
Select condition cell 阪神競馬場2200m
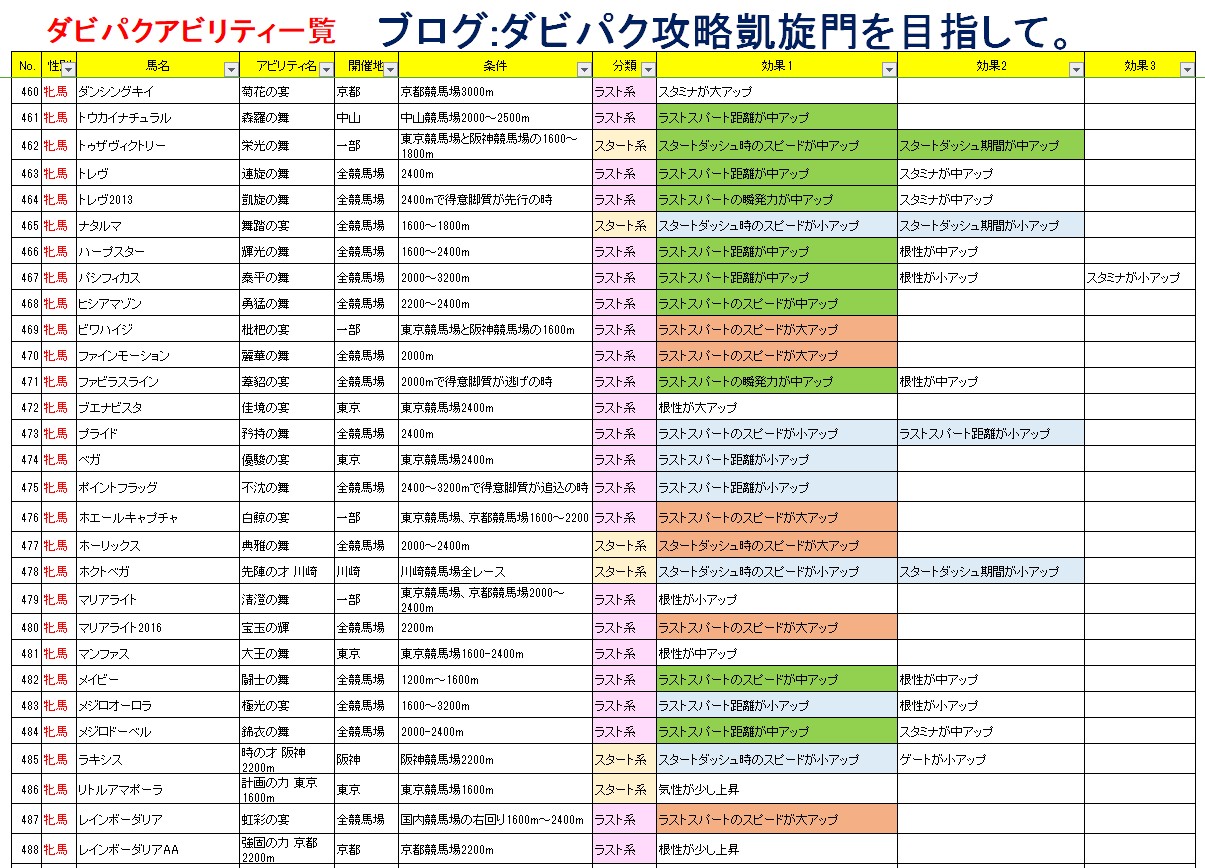[x=495, y=759]
